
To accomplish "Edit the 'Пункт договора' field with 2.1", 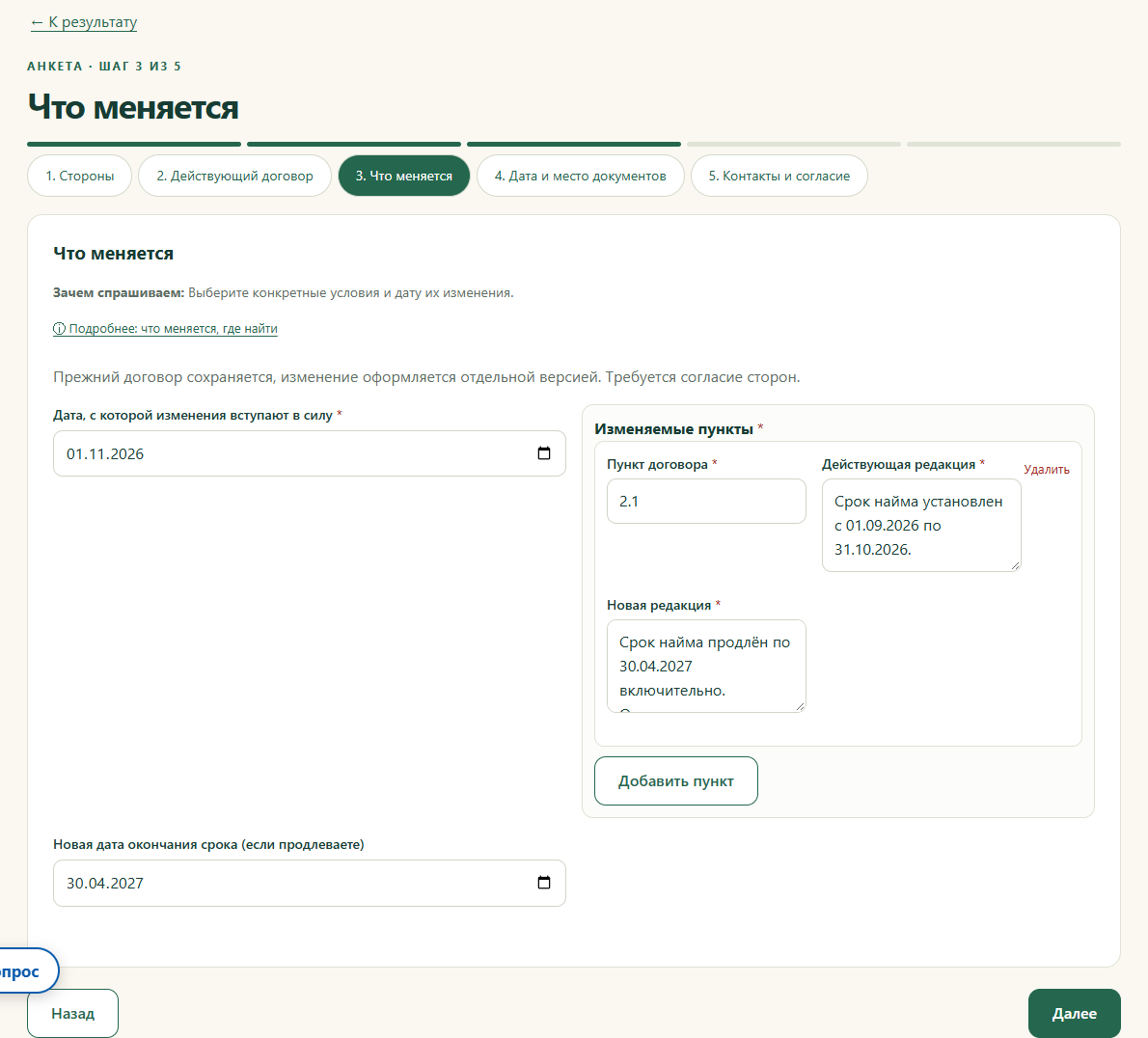I will tap(706, 502).
